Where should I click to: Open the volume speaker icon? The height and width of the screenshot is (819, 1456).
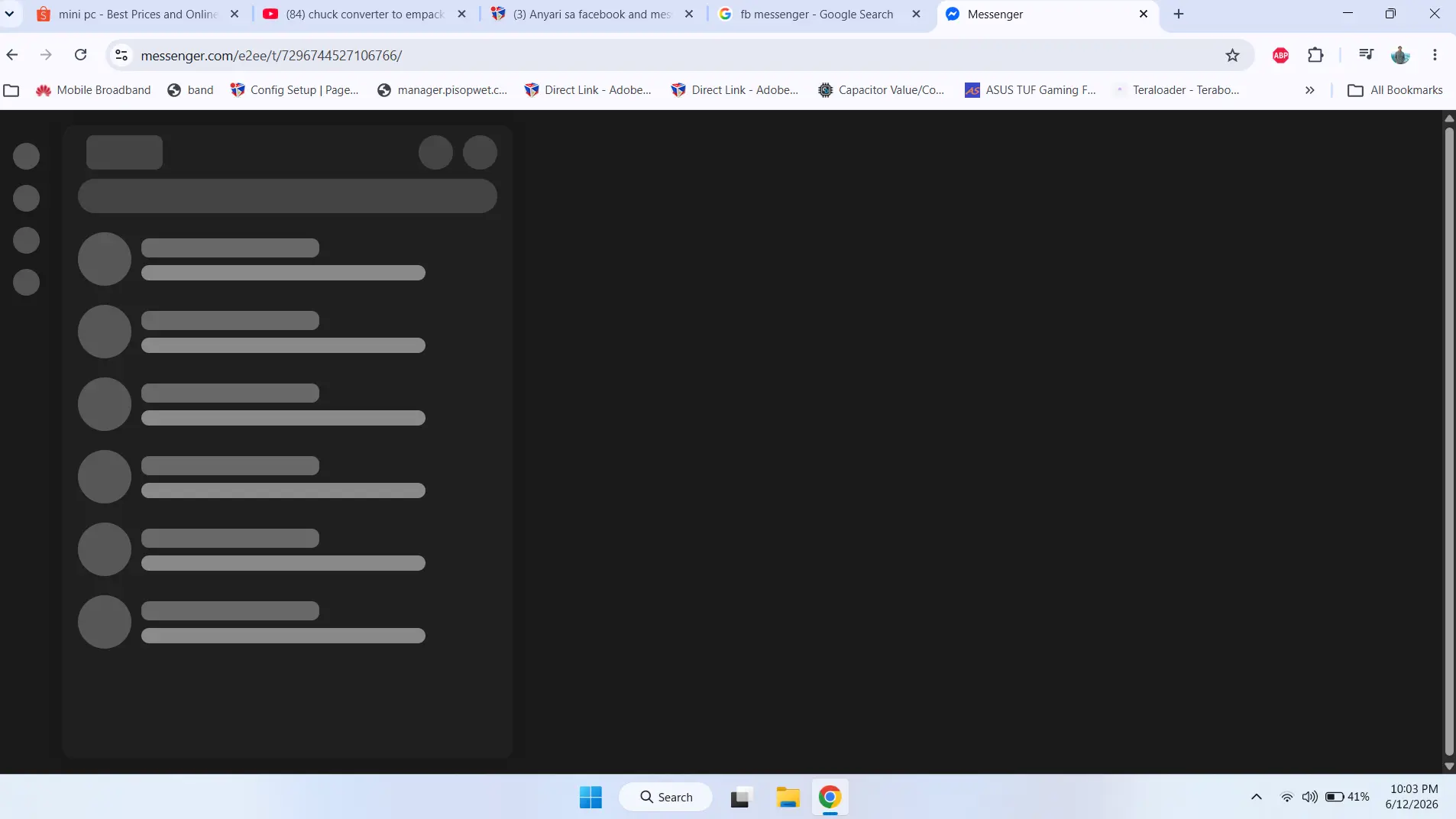pyautogui.click(x=1309, y=797)
